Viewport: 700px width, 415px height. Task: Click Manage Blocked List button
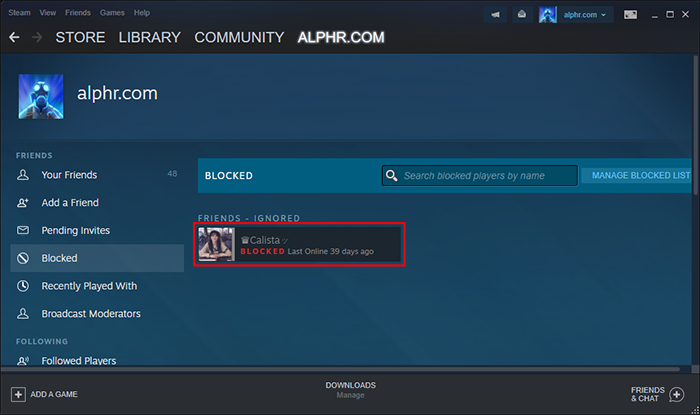[637, 175]
